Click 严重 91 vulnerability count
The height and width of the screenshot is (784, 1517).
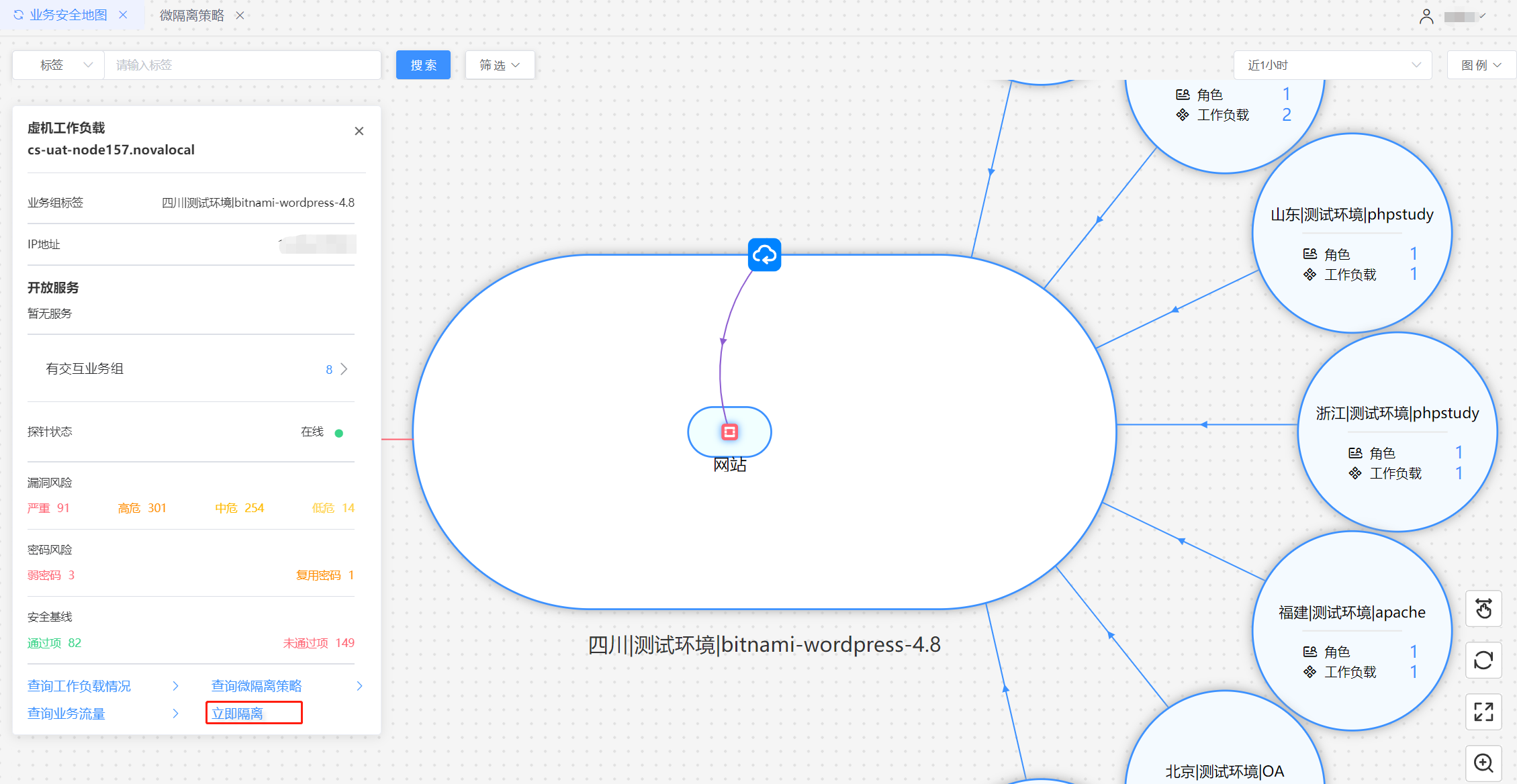click(48, 508)
